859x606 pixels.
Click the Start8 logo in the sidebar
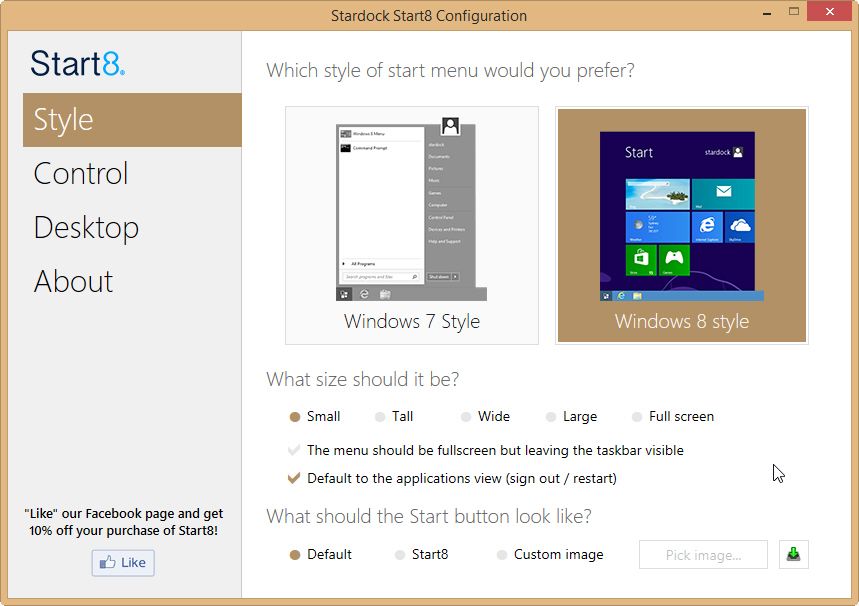click(x=77, y=64)
